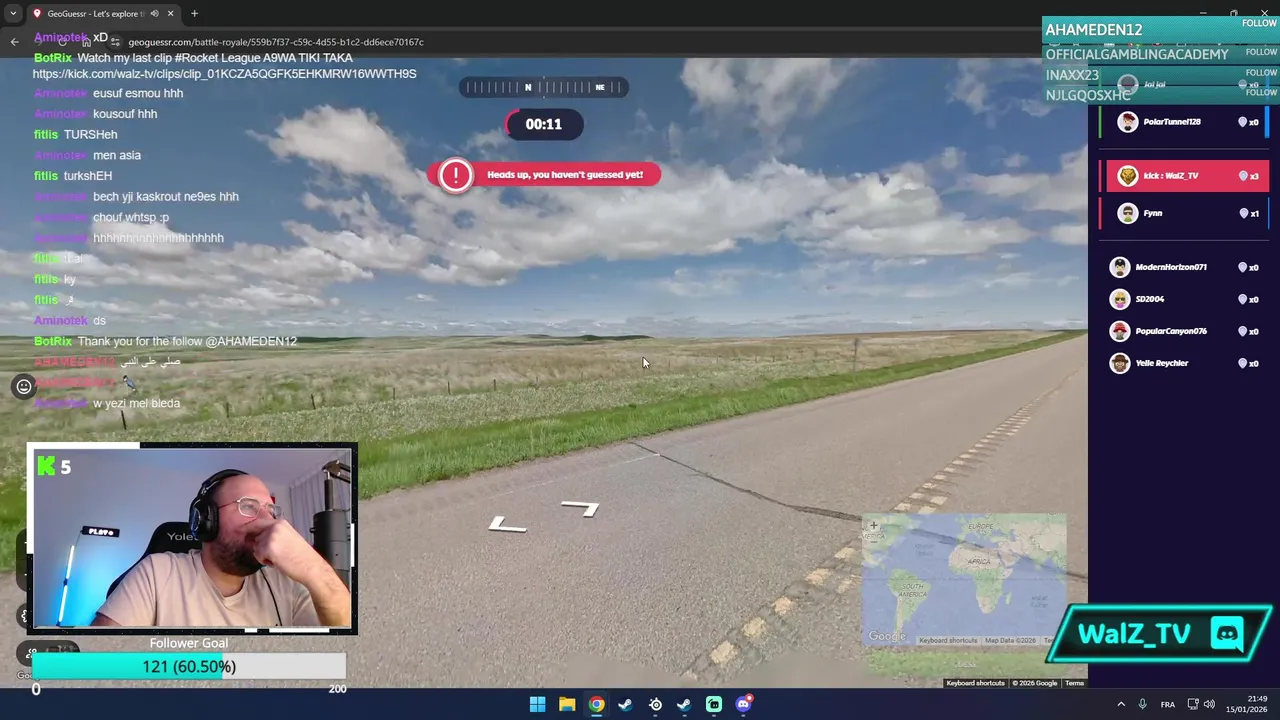Screen dimensions: 1280x720
Task: Click the WalZ_TV Discord badge
Action: coord(1158,634)
